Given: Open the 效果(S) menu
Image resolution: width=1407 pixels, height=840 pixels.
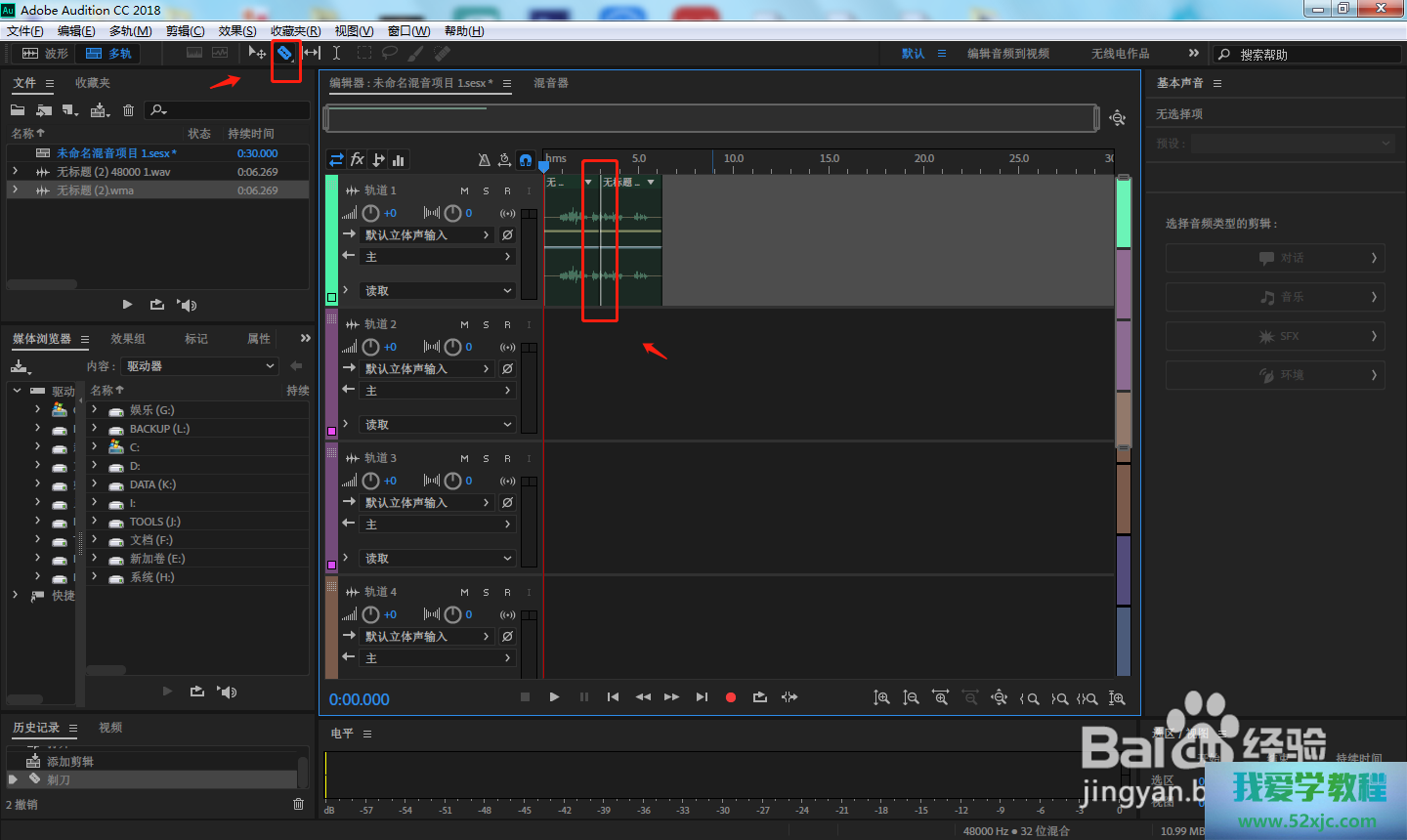Looking at the screenshot, I should (x=237, y=31).
